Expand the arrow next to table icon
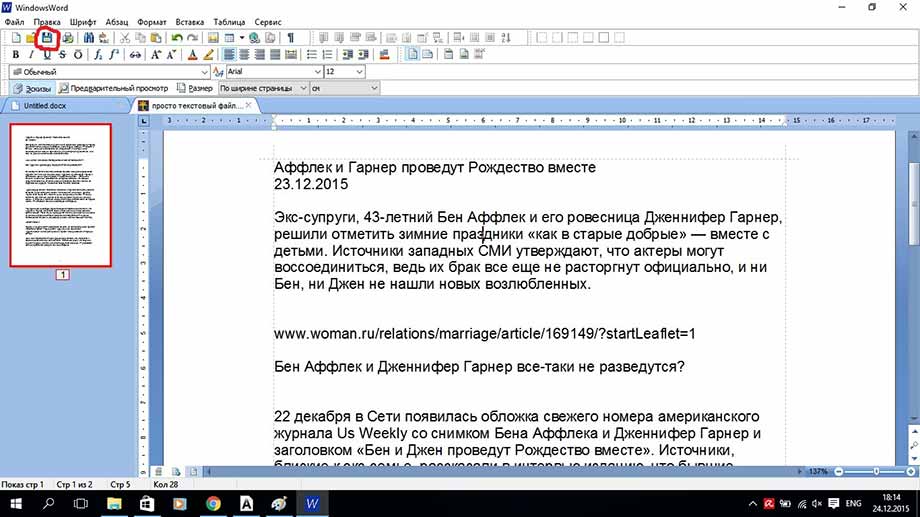Screen dimensions: 920x517 click(242, 38)
